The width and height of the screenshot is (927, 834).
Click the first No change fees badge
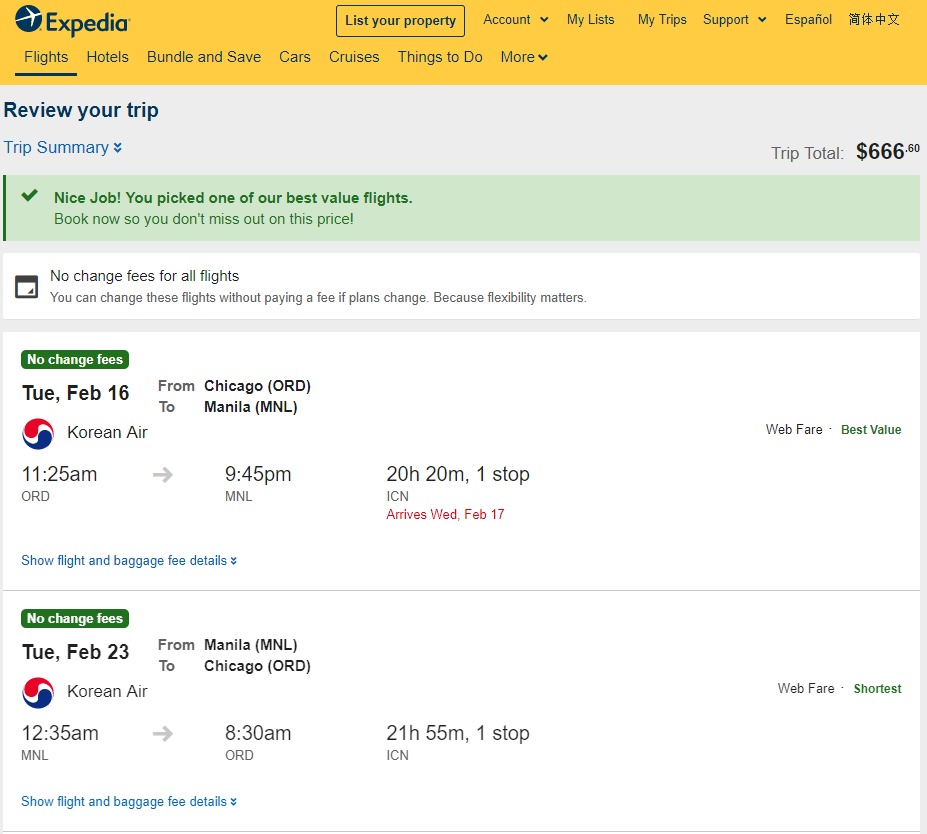click(75, 359)
